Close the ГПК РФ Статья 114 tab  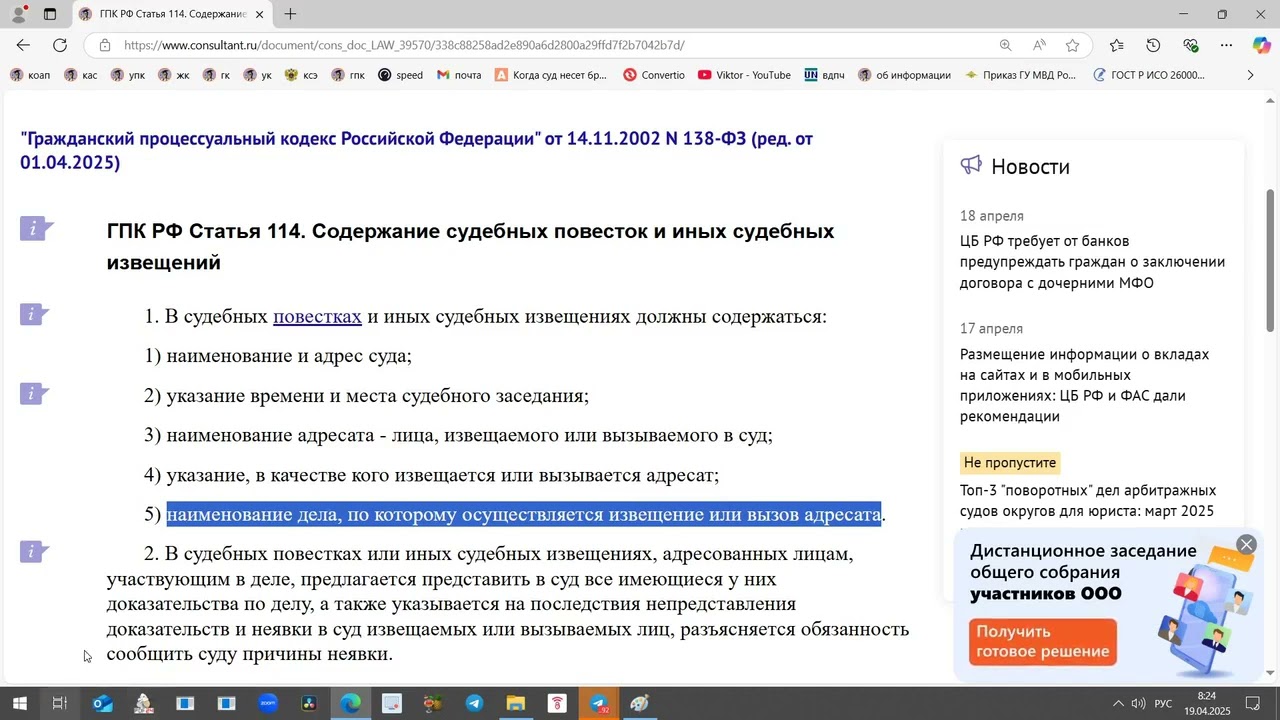(x=260, y=14)
